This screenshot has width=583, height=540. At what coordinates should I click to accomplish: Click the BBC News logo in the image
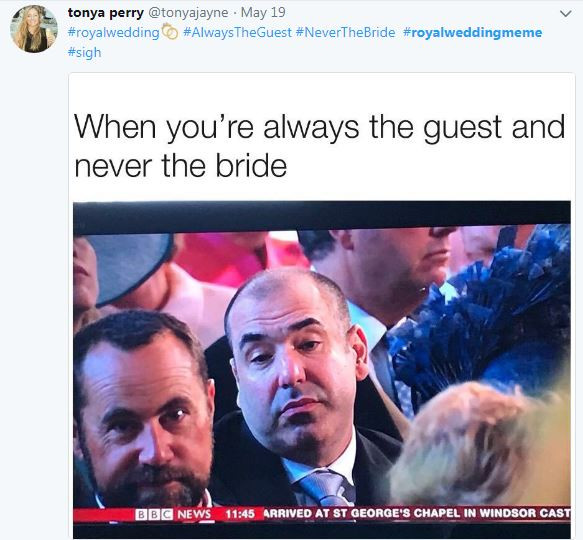(x=173, y=514)
